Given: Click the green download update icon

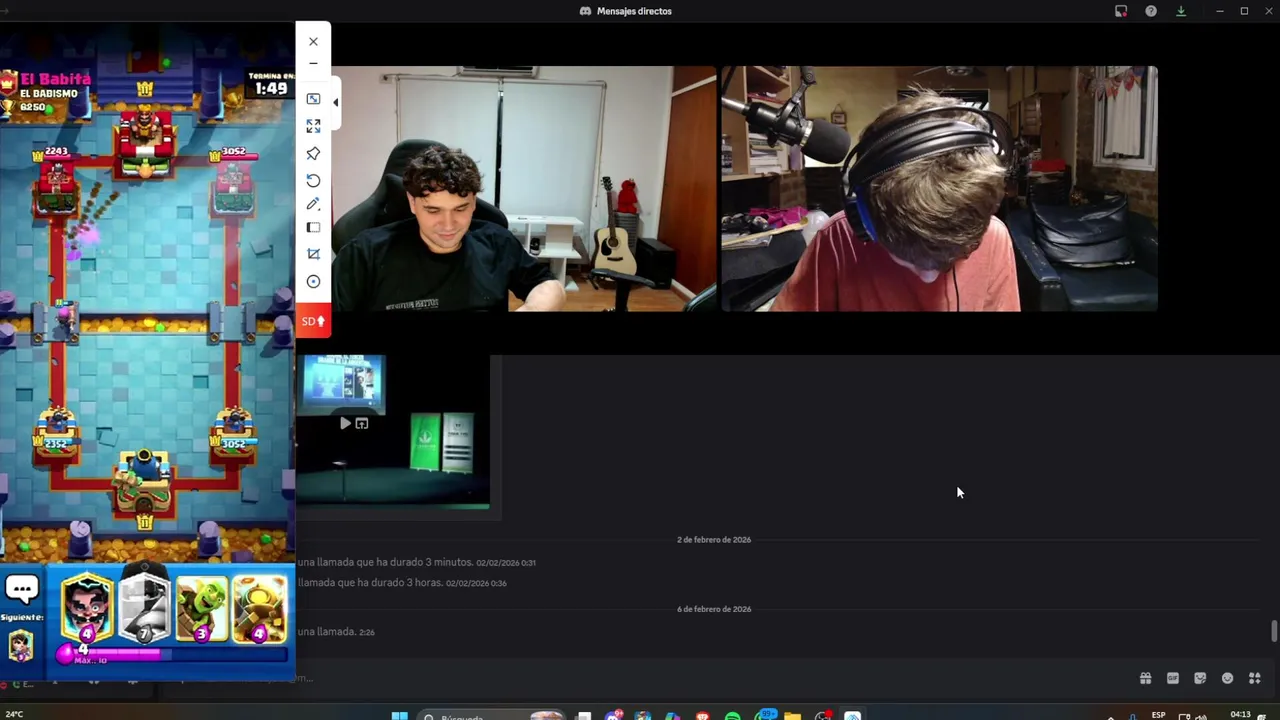Looking at the screenshot, I should [x=1181, y=11].
